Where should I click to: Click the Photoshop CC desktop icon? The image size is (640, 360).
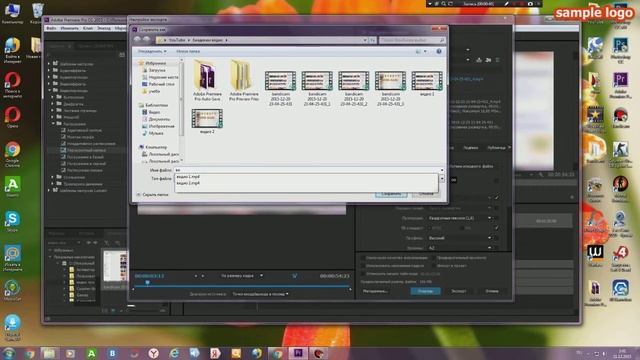coord(620,51)
